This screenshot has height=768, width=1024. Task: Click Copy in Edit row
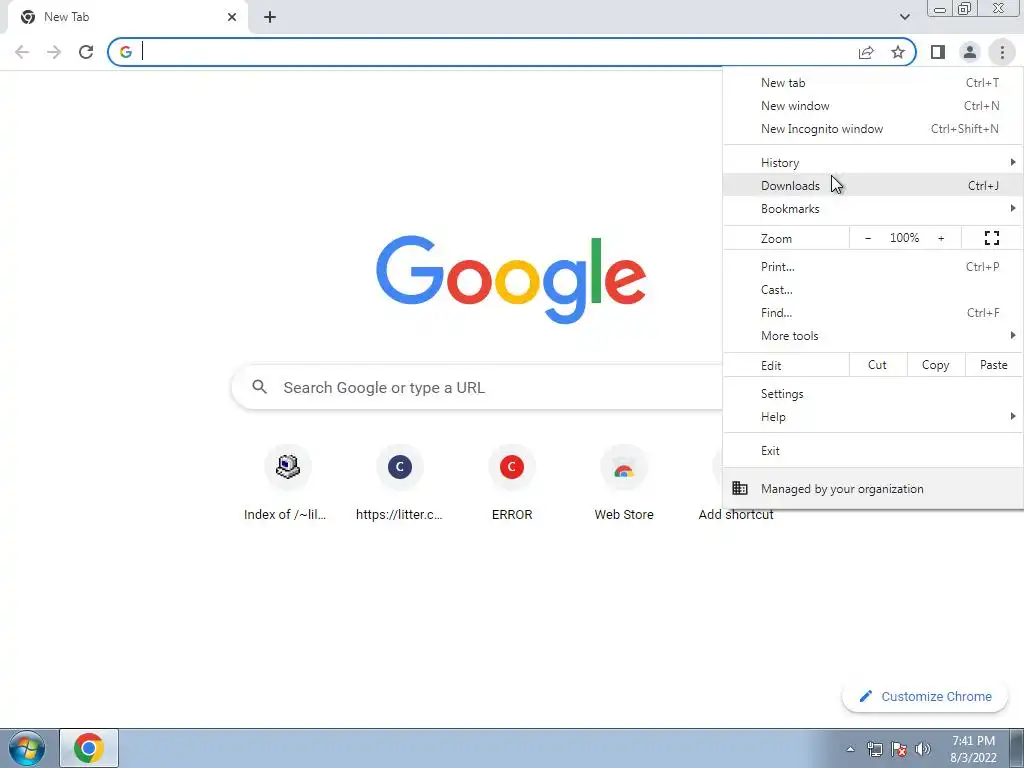[936, 365]
